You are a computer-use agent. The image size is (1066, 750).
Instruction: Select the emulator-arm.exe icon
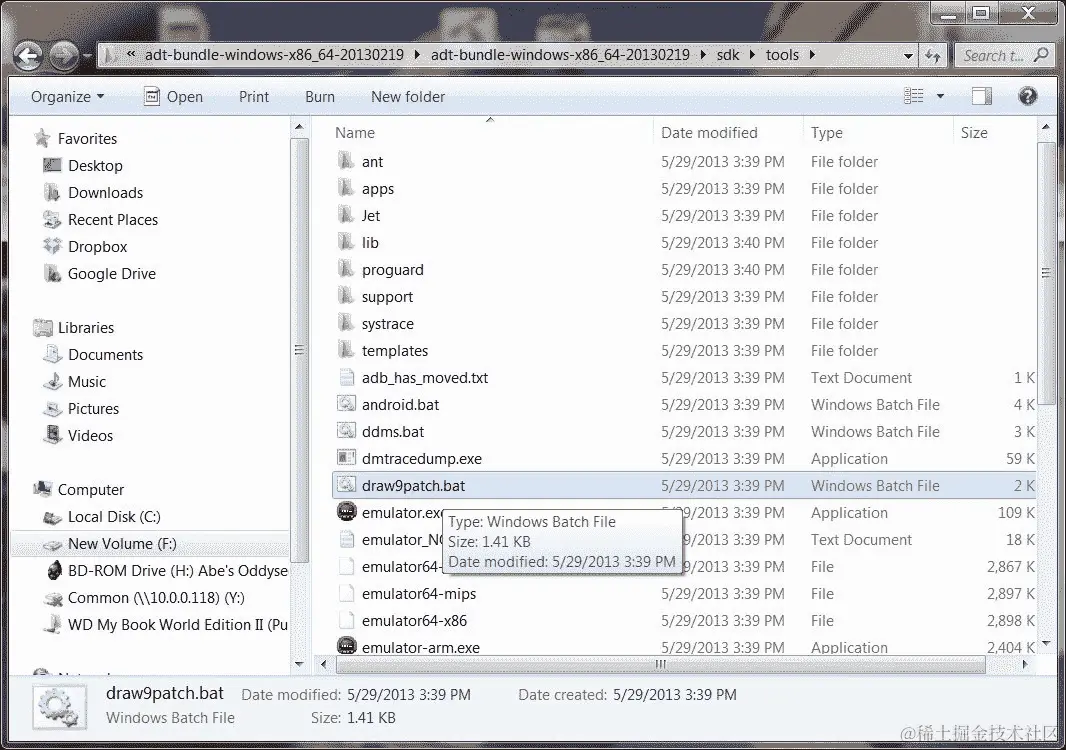coord(347,645)
